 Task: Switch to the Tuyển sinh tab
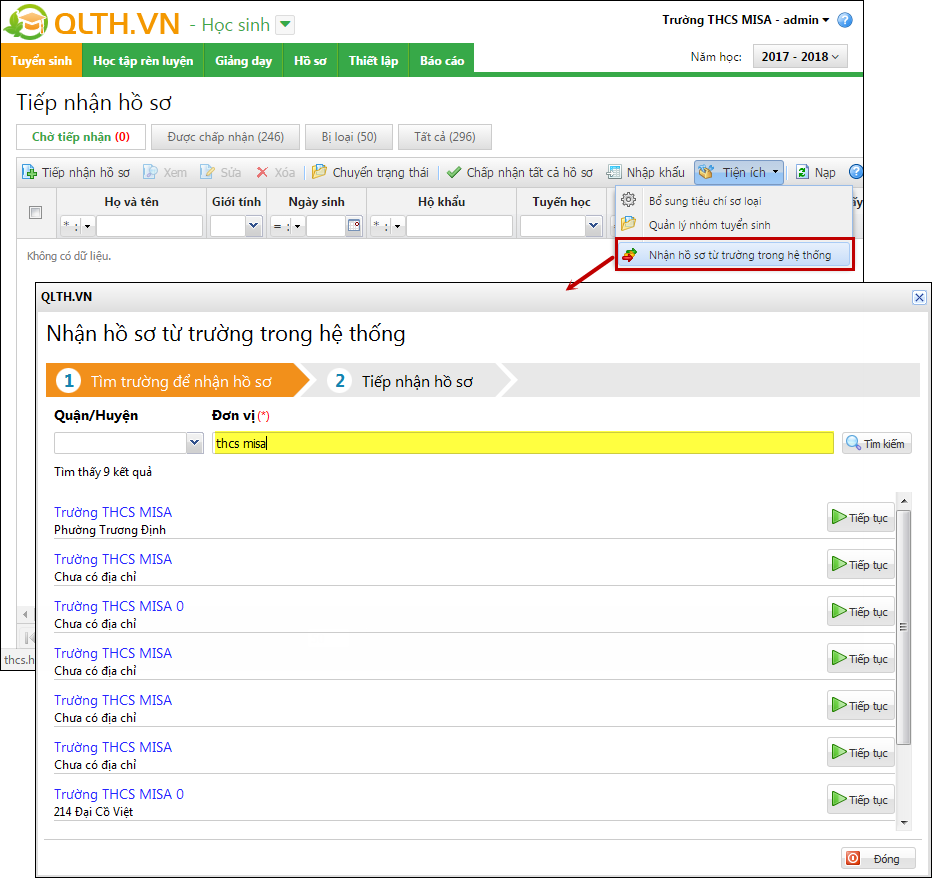click(41, 60)
